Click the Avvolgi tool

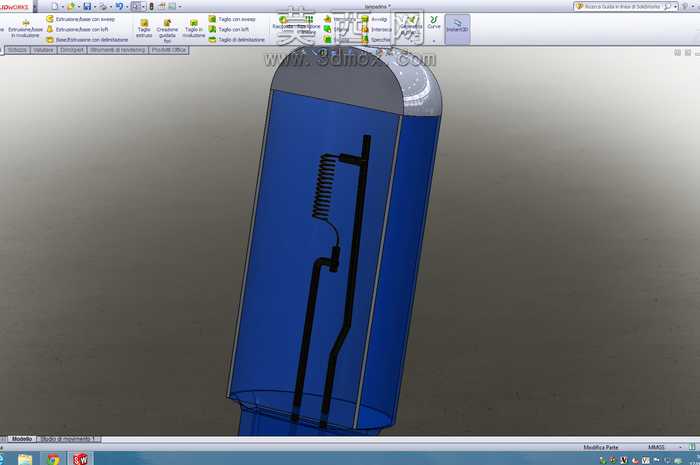pyautogui.click(x=374, y=19)
